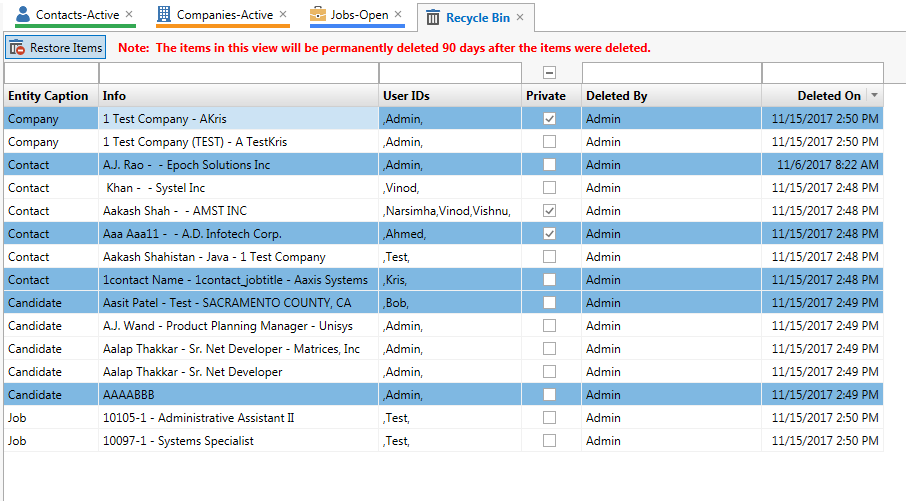This screenshot has width=906, height=501.
Task: Check Private for Khan - Systel Inc
Action: coord(549,188)
